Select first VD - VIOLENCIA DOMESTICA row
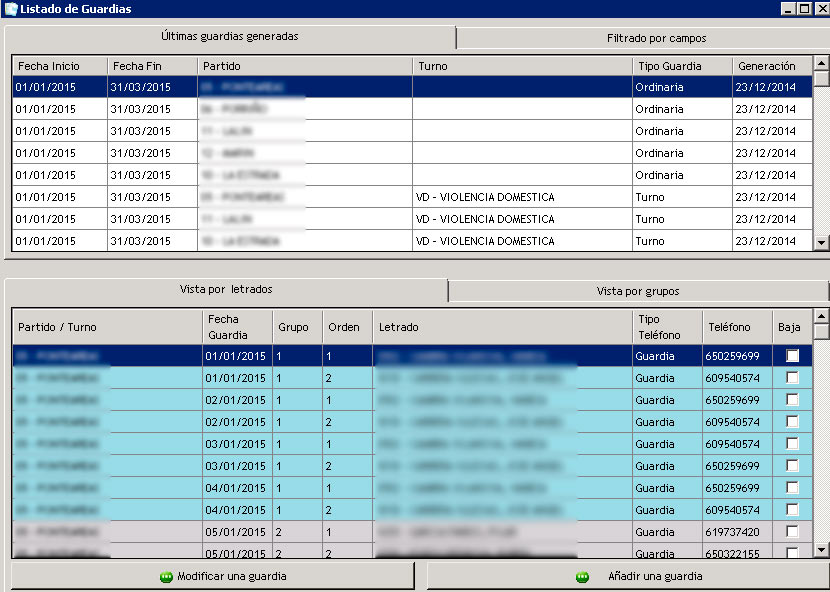Image resolution: width=830 pixels, height=592 pixels. 484,197
